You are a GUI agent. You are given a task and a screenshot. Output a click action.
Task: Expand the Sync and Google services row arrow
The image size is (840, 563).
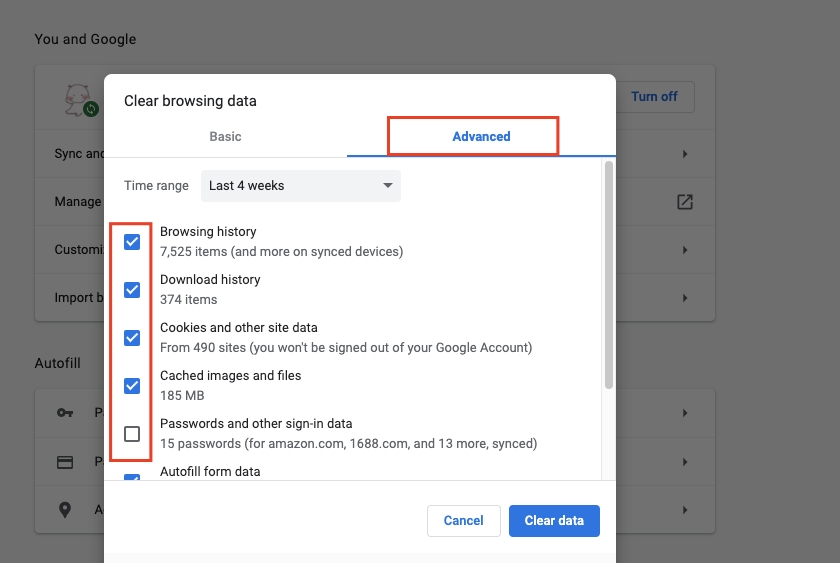685,154
